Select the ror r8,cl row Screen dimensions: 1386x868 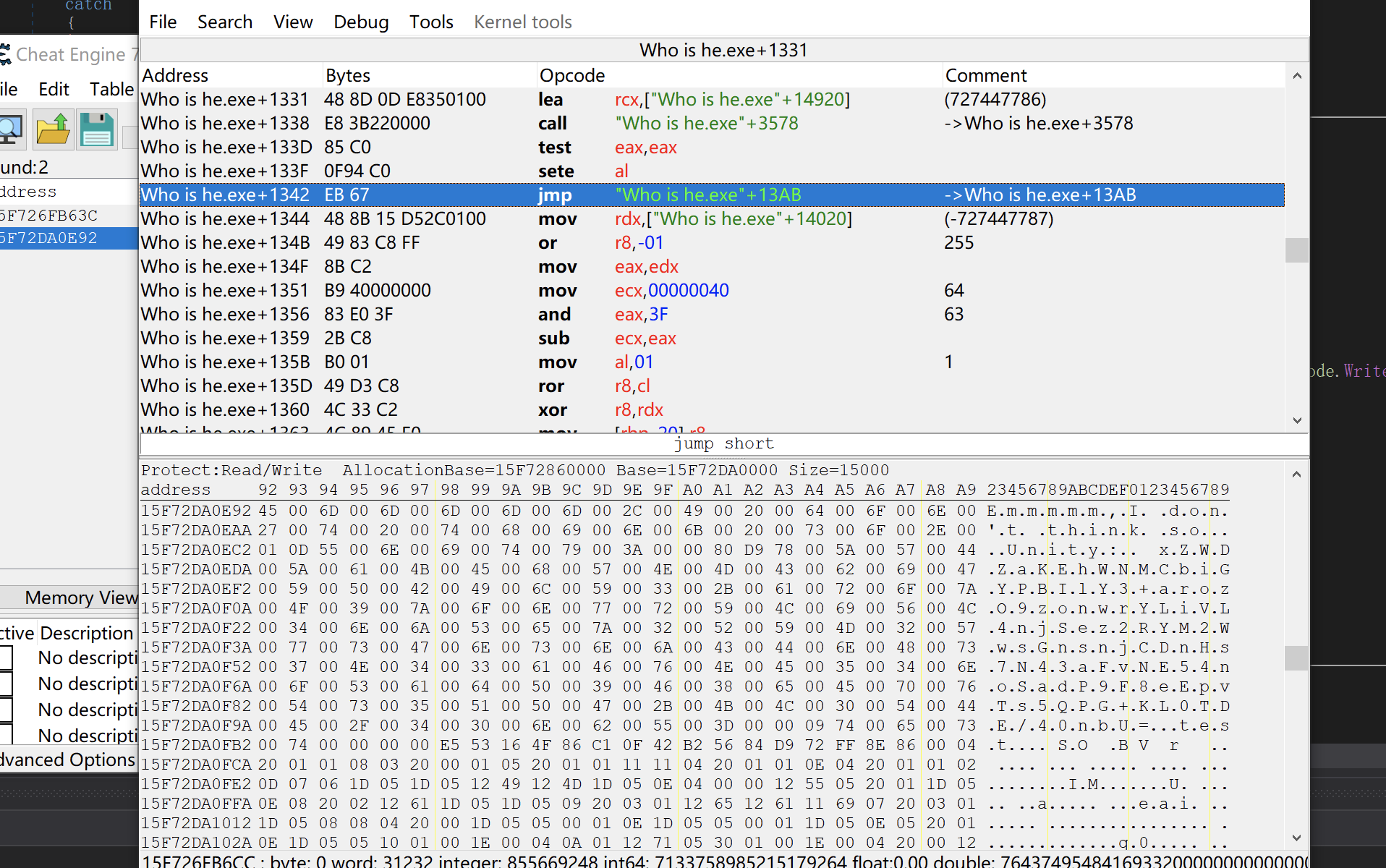(712, 386)
